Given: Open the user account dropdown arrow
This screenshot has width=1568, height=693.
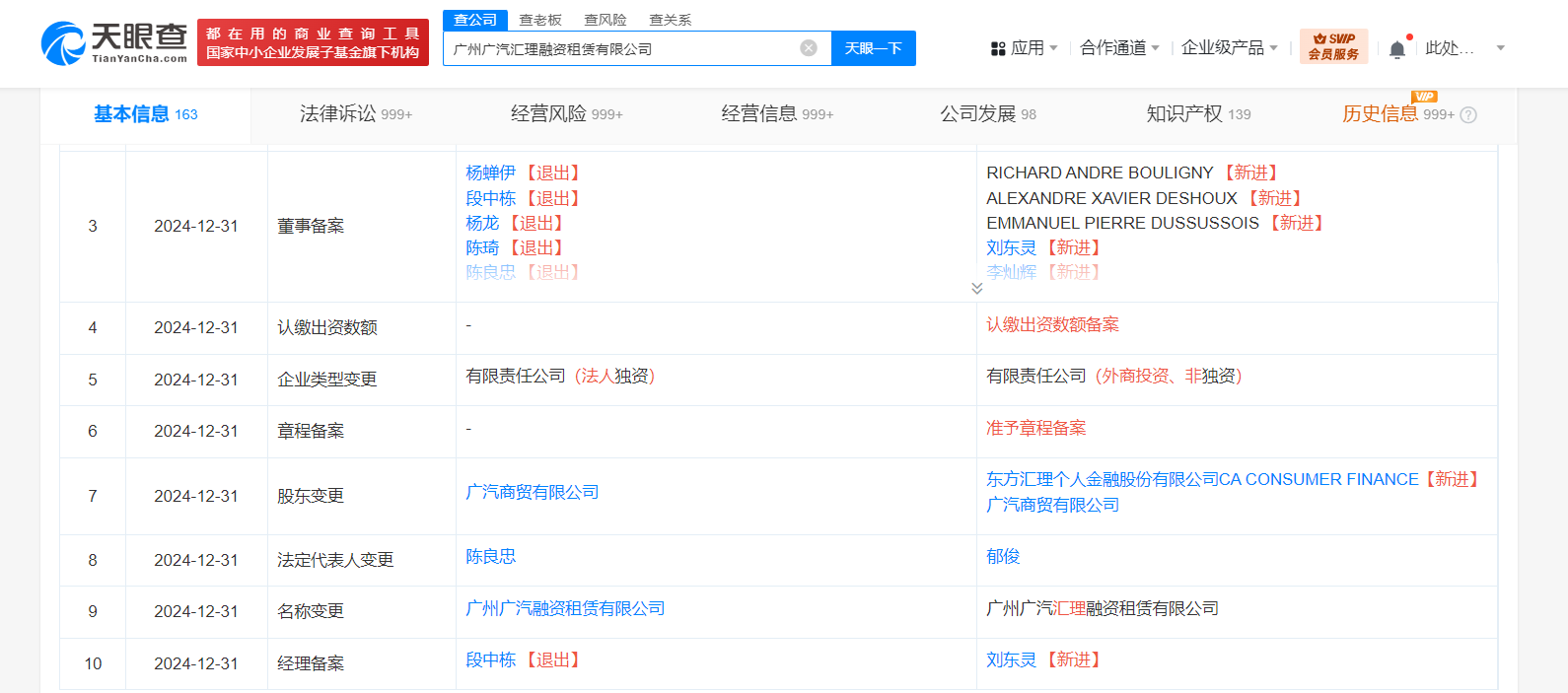Looking at the screenshot, I should (1501, 48).
